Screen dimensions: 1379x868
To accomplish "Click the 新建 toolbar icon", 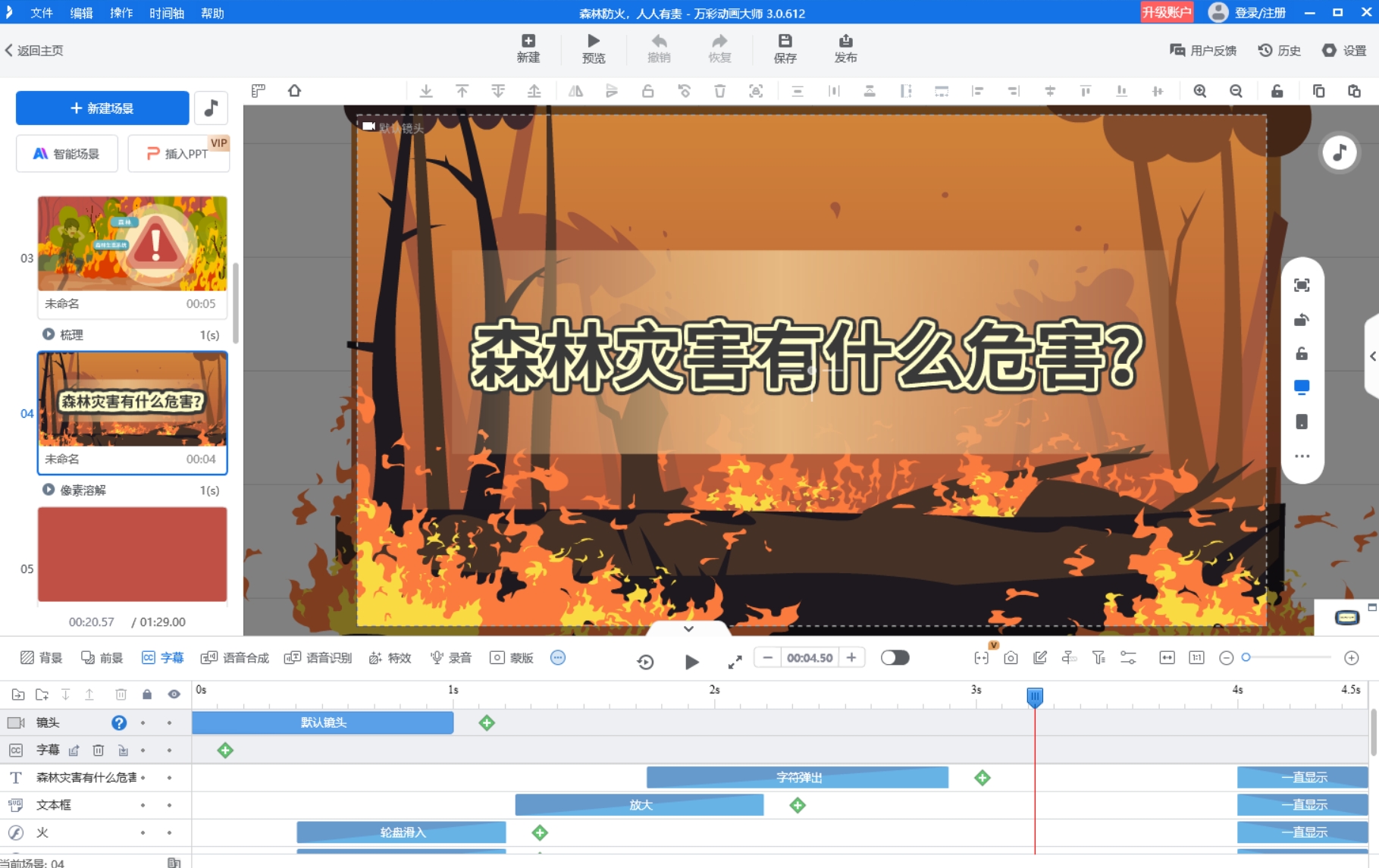I will click(528, 49).
